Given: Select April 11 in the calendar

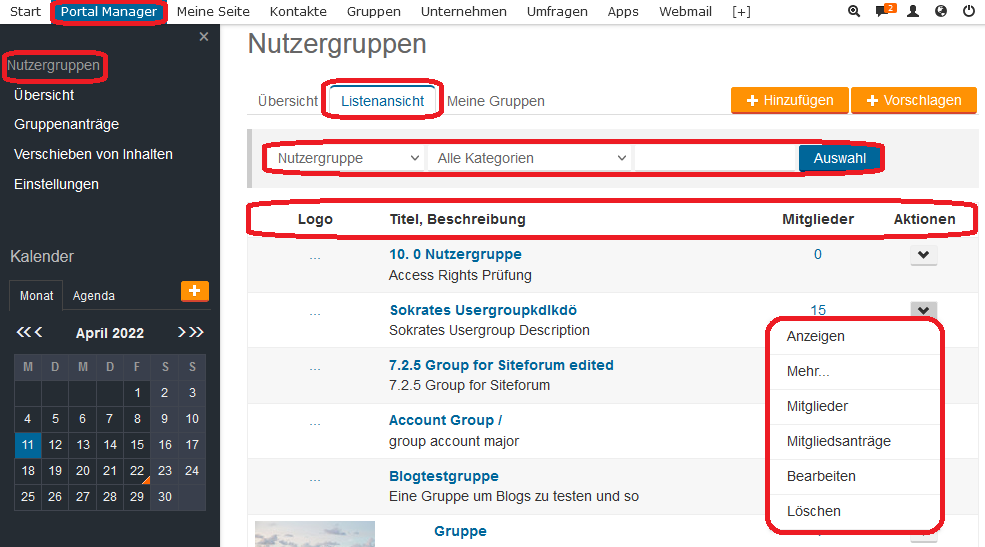Looking at the screenshot, I should [x=28, y=445].
